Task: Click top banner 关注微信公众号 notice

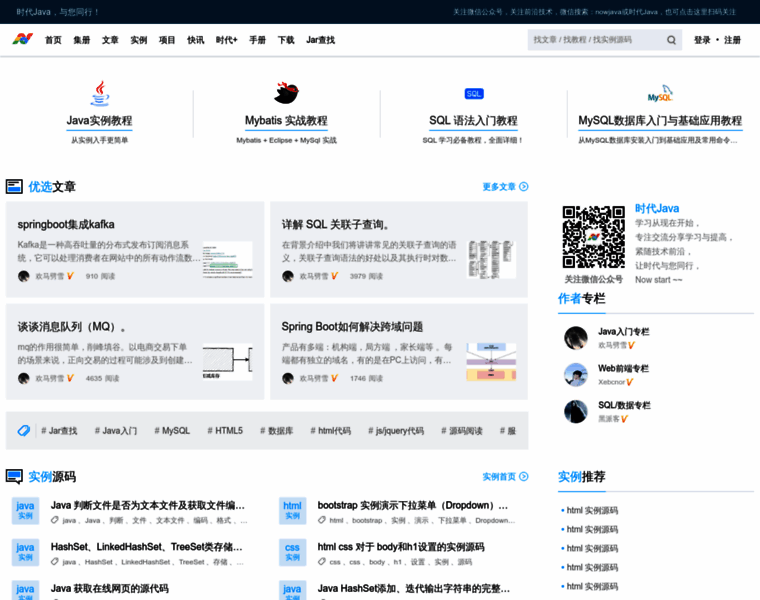Action: 594,12
